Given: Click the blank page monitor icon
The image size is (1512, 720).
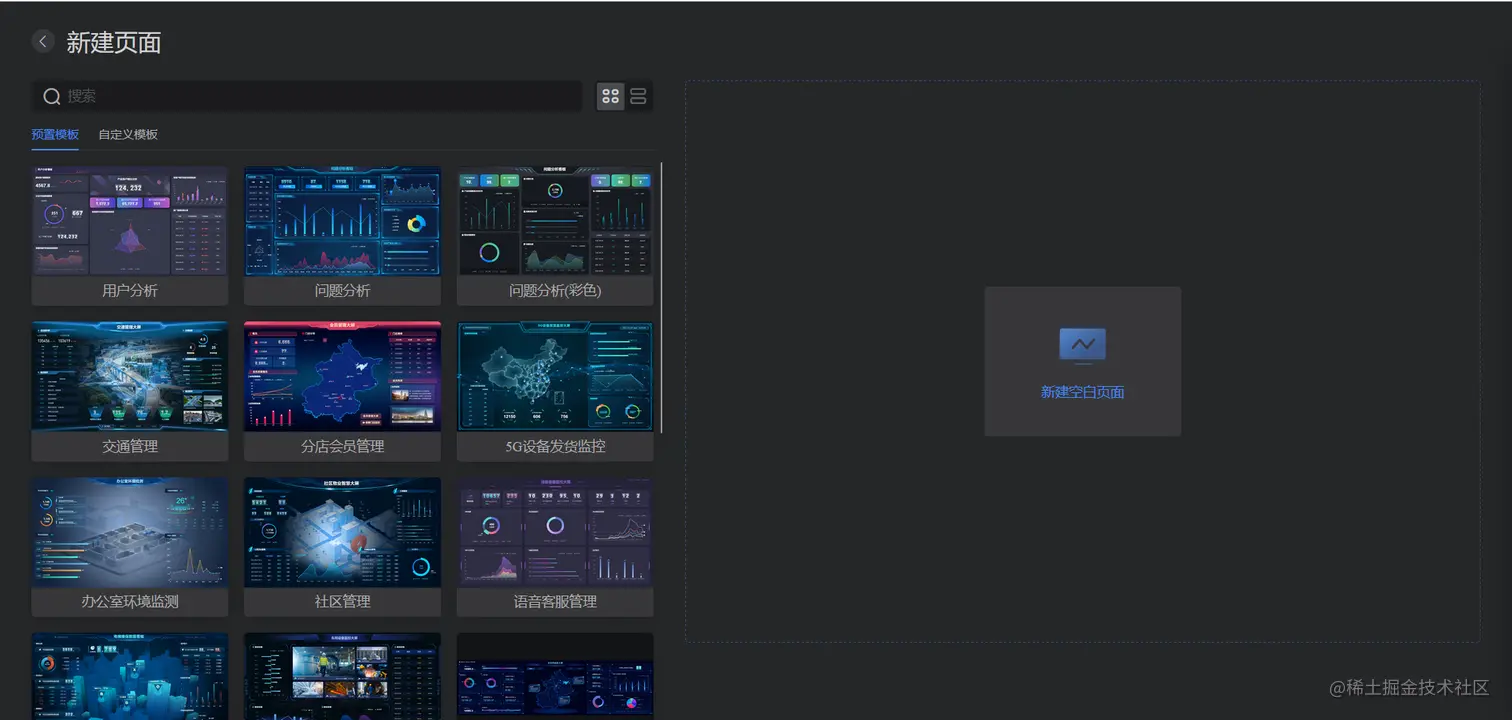Looking at the screenshot, I should 1083,346.
